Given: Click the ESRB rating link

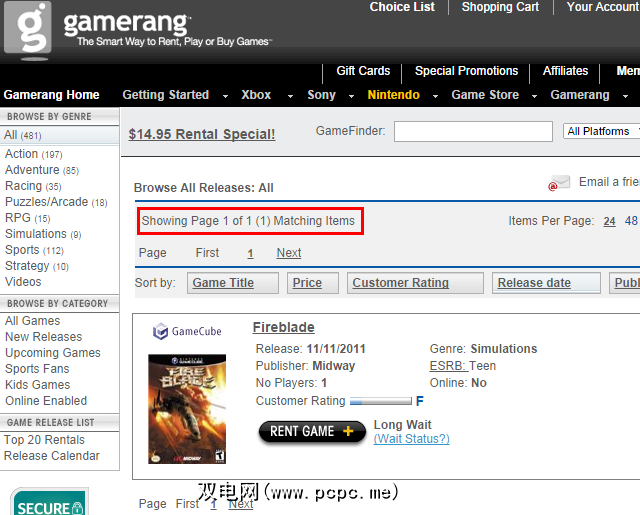Looking at the screenshot, I should pyautogui.click(x=449, y=366).
